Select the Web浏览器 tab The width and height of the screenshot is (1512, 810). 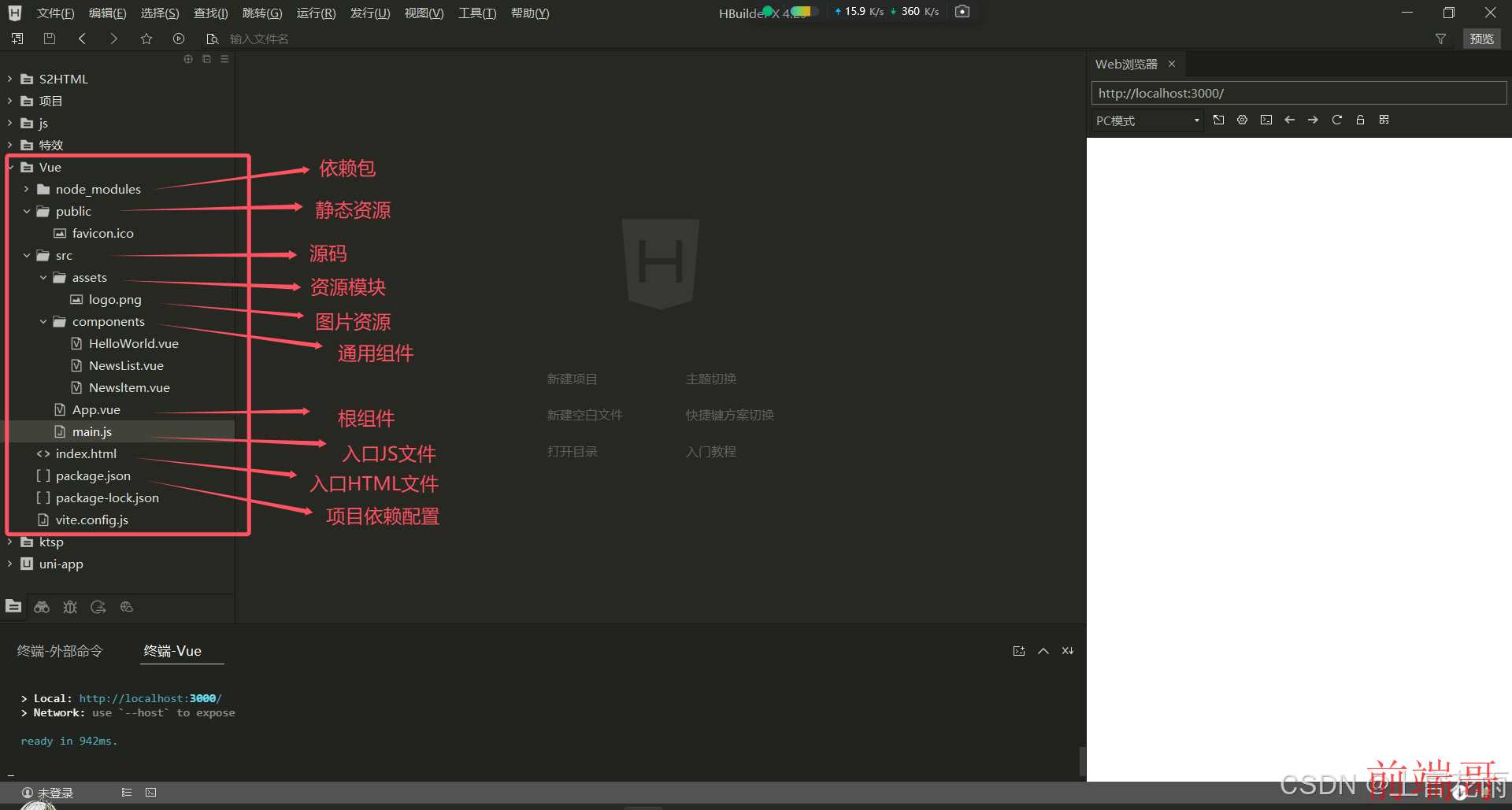[1126, 64]
